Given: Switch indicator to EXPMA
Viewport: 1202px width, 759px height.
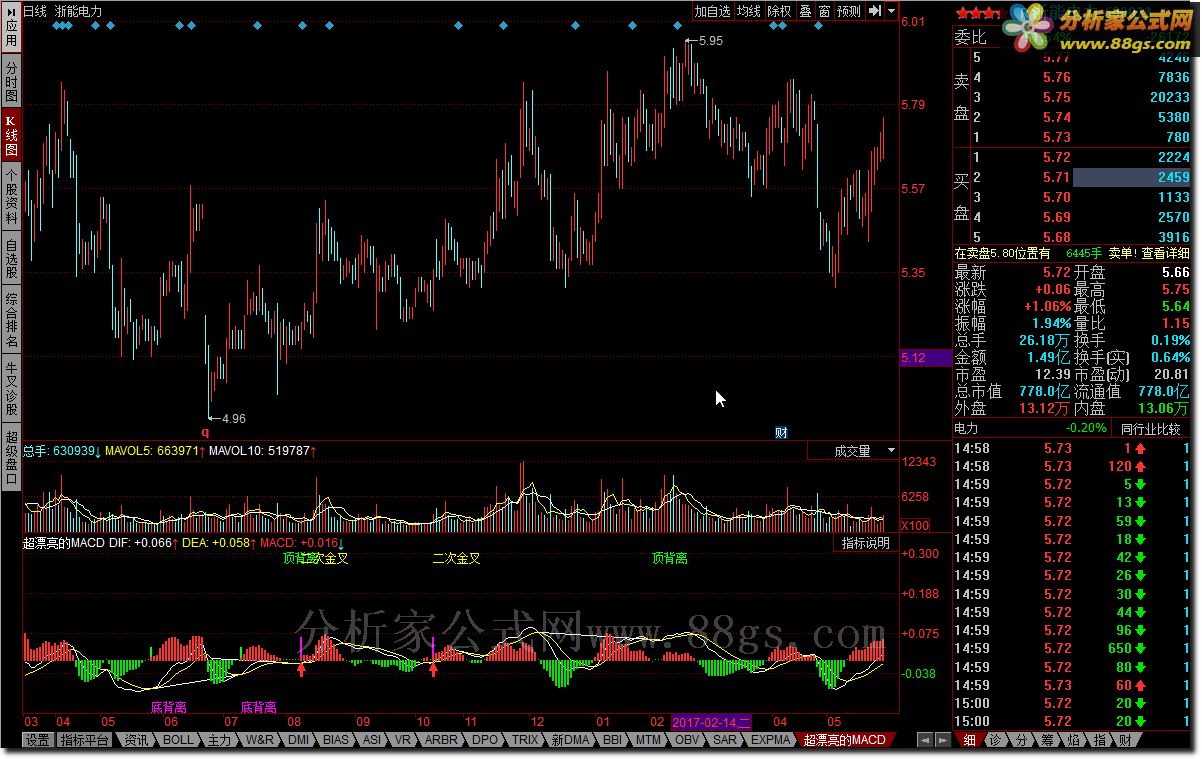Looking at the screenshot, I should pyautogui.click(x=770, y=740).
